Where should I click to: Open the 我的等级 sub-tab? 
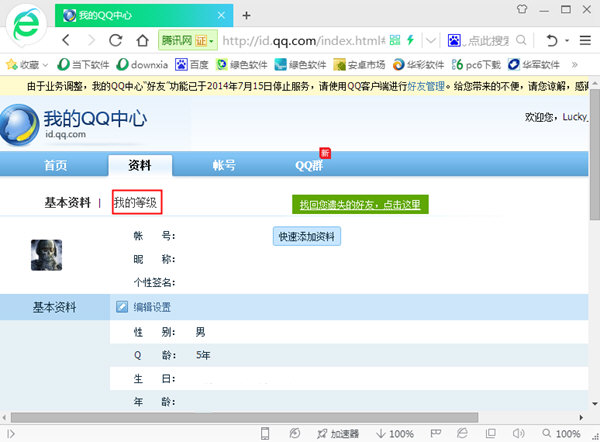point(136,202)
